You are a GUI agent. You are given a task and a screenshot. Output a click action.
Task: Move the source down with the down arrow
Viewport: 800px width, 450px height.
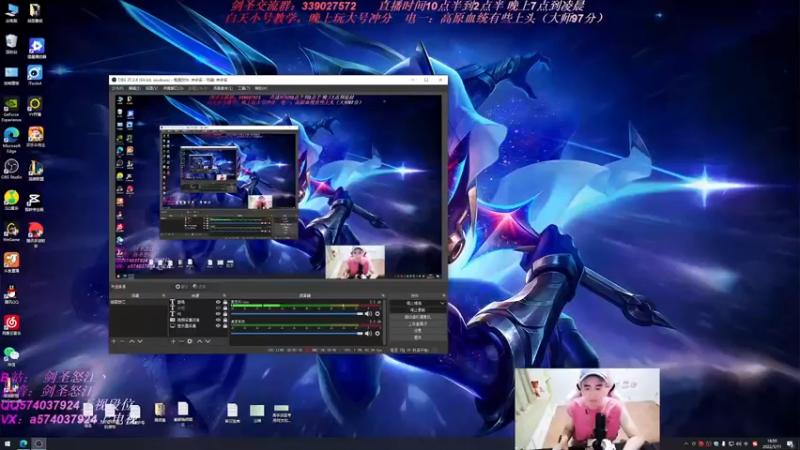point(208,341)
